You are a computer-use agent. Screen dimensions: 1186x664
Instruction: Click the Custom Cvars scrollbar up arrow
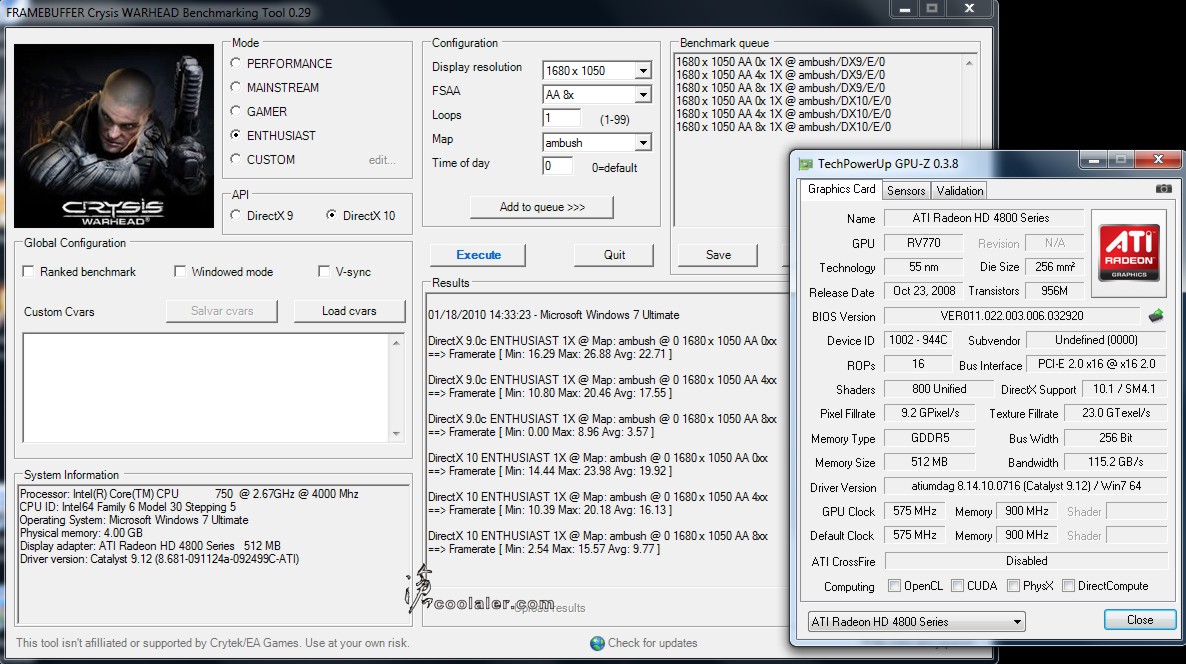[396, 343]
